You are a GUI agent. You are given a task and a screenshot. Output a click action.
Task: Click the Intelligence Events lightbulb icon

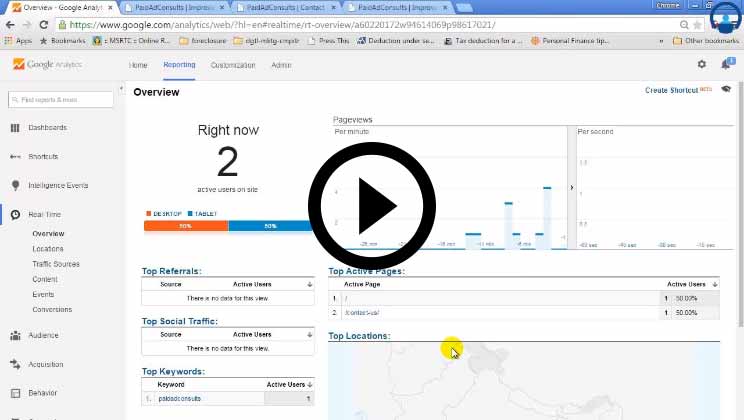pos(15,185)
